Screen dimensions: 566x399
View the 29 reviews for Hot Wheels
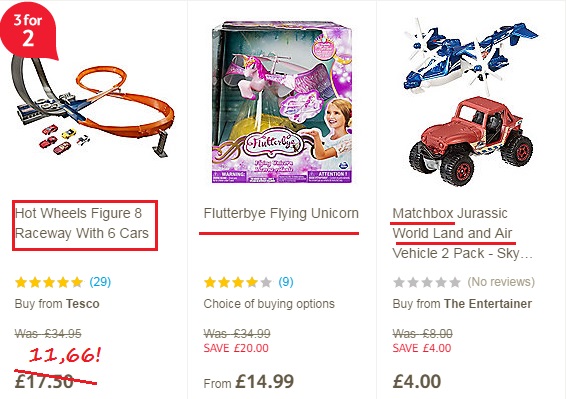click(100, 282)
